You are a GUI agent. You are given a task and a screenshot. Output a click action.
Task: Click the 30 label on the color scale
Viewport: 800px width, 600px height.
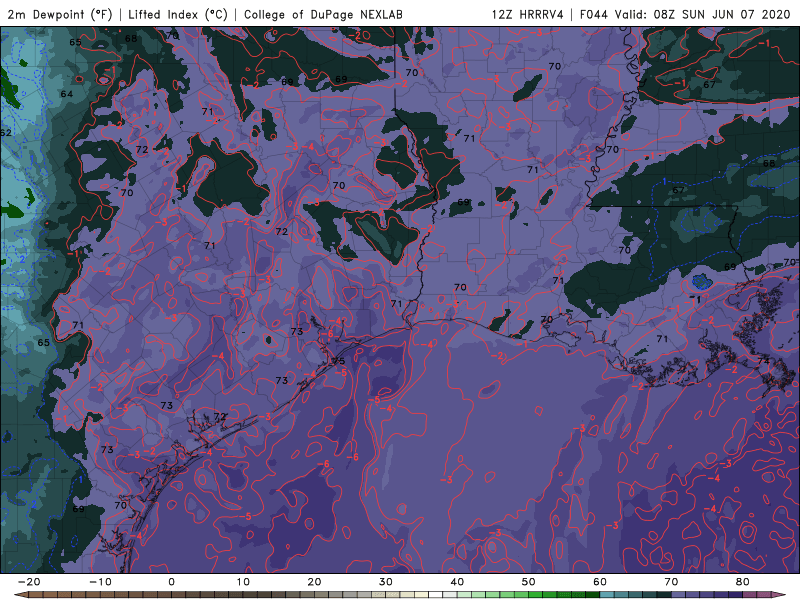pos(386,582)
